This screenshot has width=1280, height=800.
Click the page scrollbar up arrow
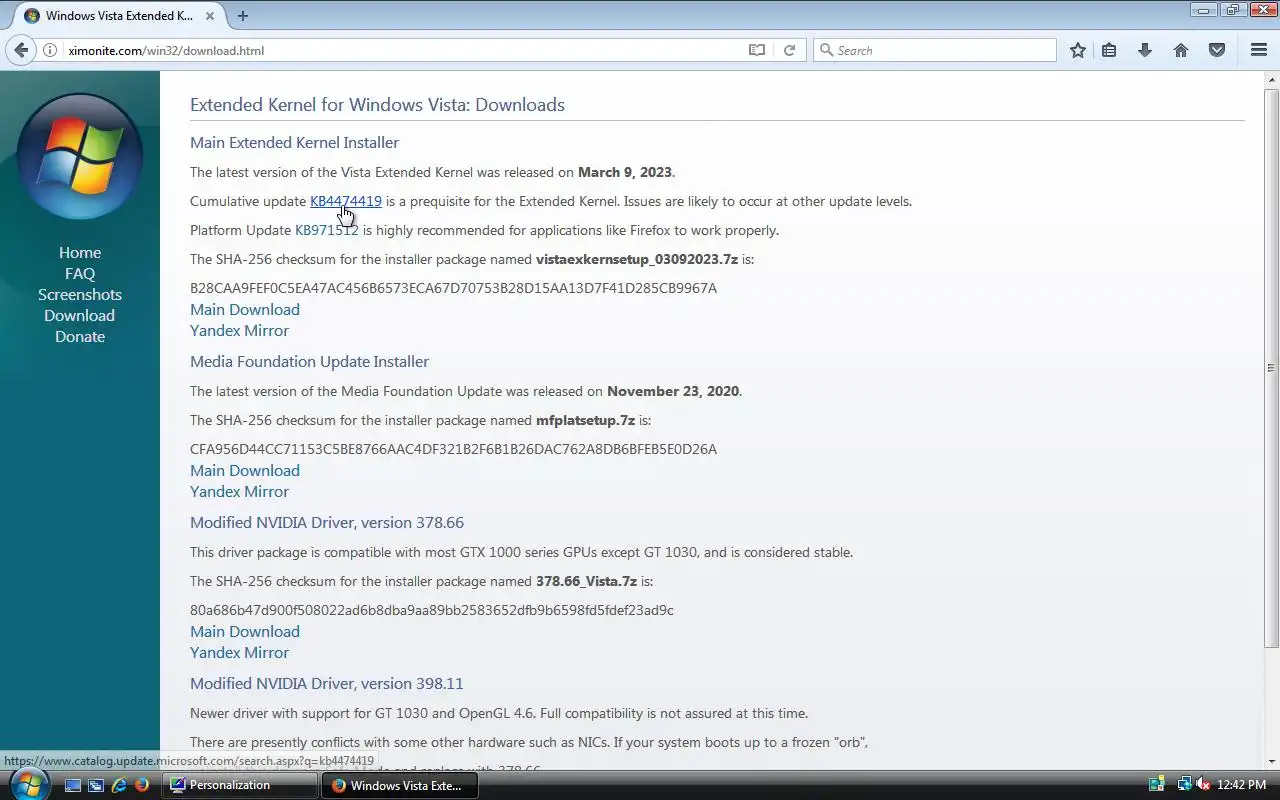pos(1271,79)
